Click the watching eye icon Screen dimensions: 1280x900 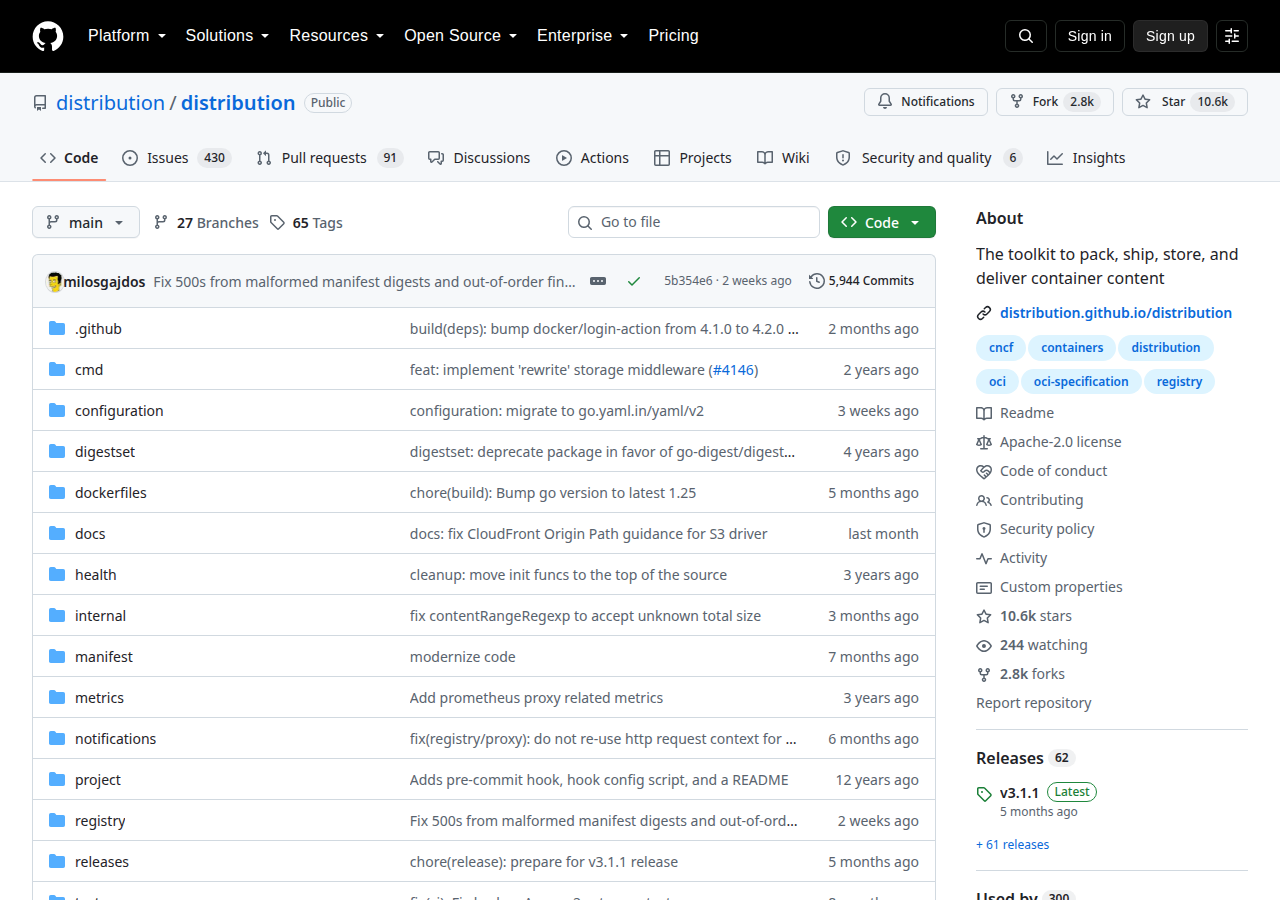[984, 645]
